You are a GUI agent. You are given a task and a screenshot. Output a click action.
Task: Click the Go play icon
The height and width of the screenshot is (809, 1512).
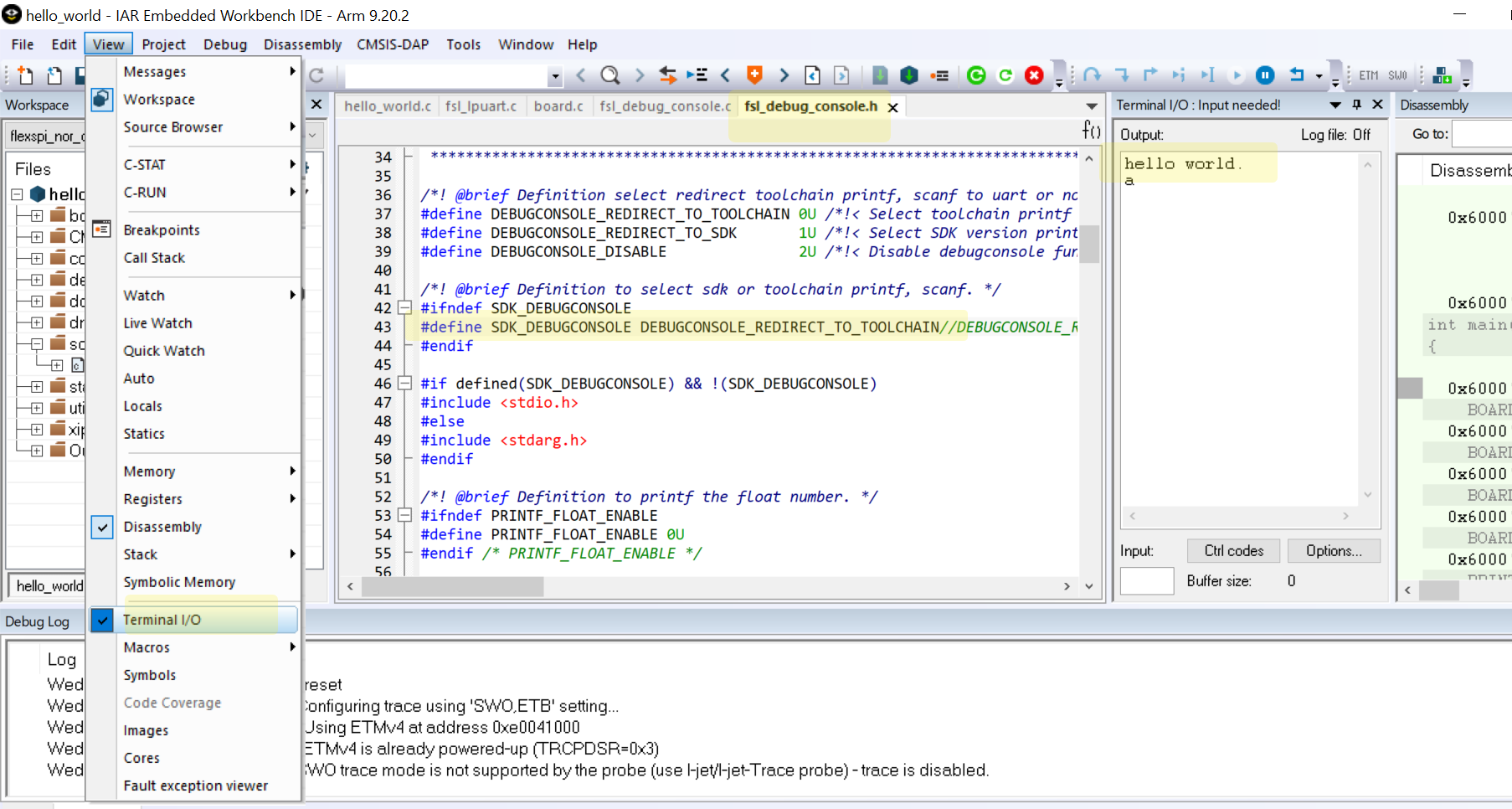tap(1237, 75)
